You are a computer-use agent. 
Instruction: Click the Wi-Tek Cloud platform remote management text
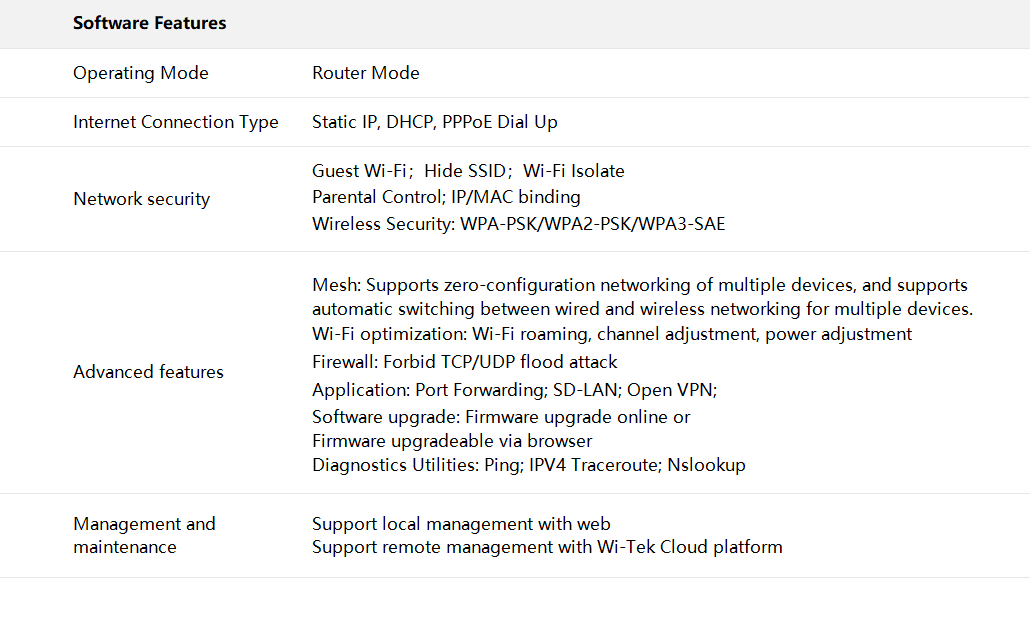tap(547, 547)
